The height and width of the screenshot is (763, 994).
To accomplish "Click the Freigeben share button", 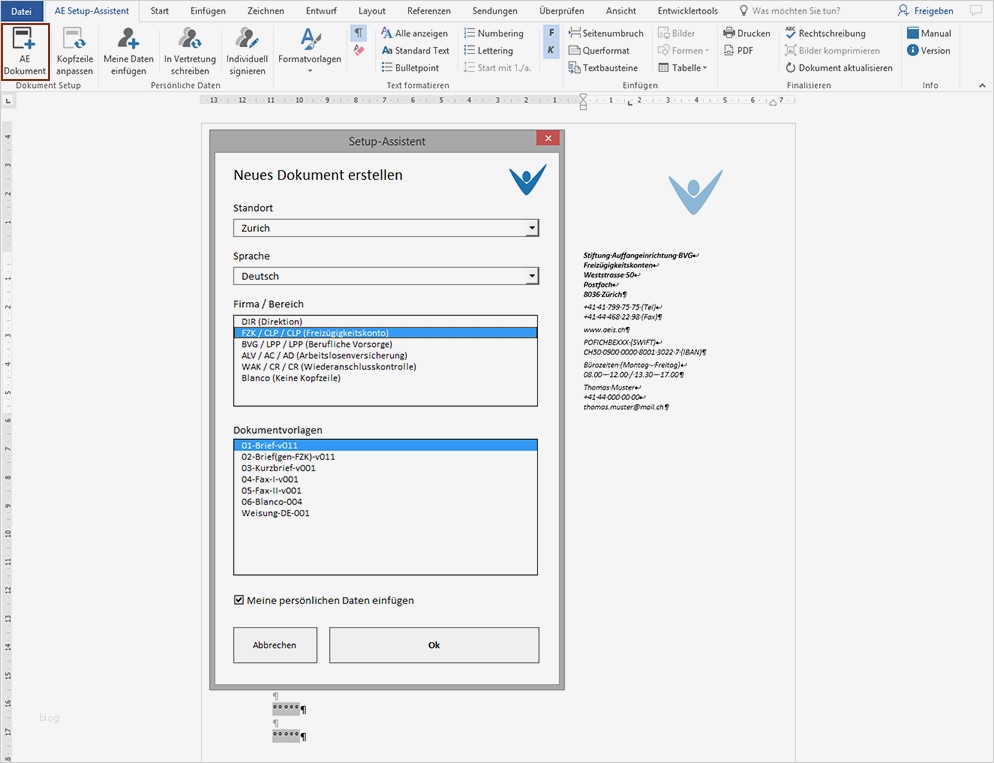I will pos(926,11).
